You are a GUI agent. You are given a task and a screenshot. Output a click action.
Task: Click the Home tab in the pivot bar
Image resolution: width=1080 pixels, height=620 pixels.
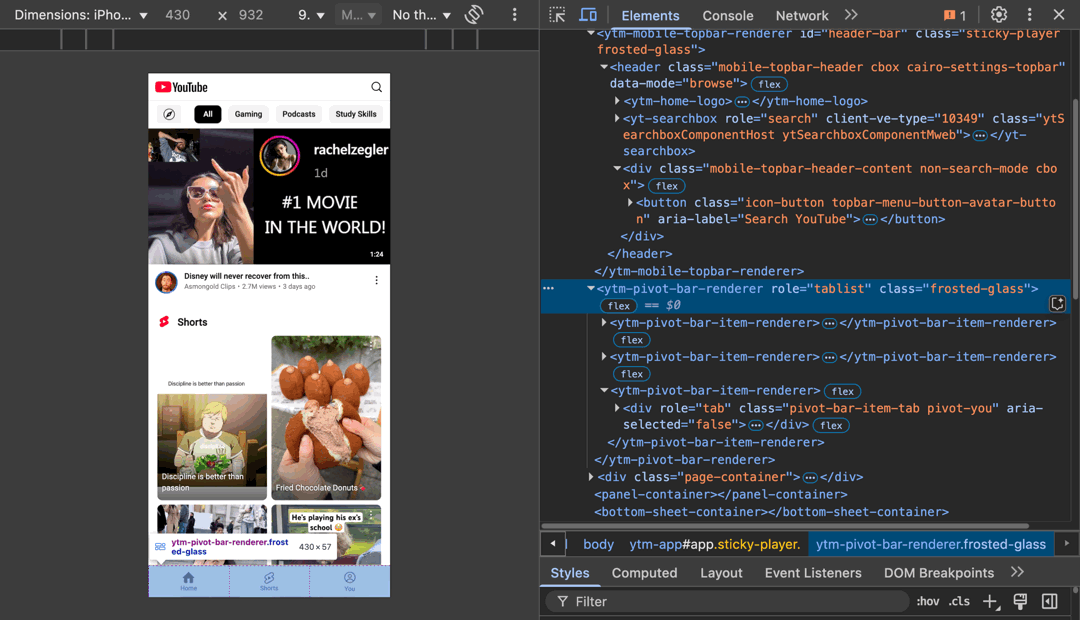pyautogui.click(x=189, y=581)
